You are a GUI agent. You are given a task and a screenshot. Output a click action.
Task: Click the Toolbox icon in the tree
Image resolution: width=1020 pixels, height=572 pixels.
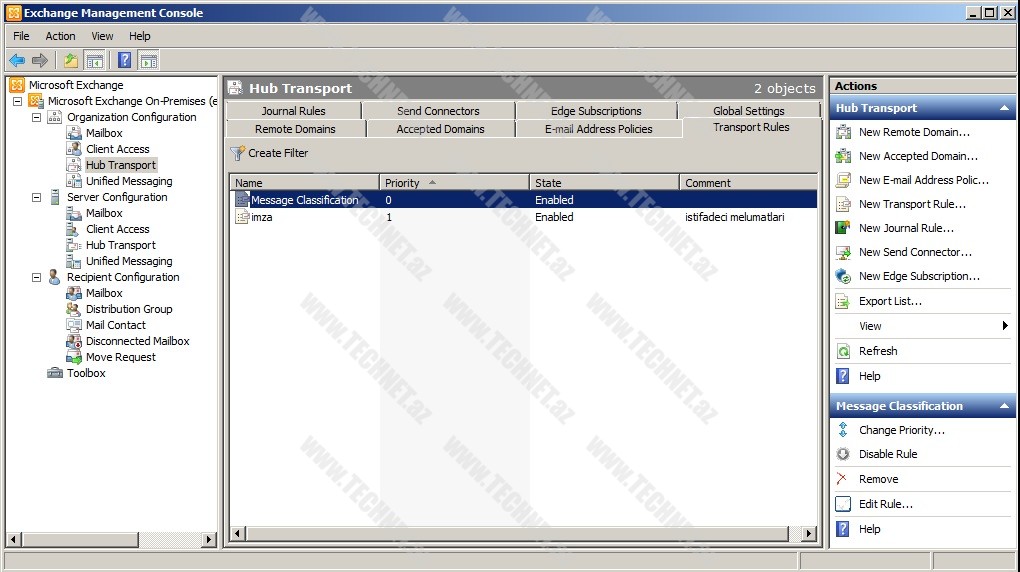pyautogui.click(x=55, y=373)
